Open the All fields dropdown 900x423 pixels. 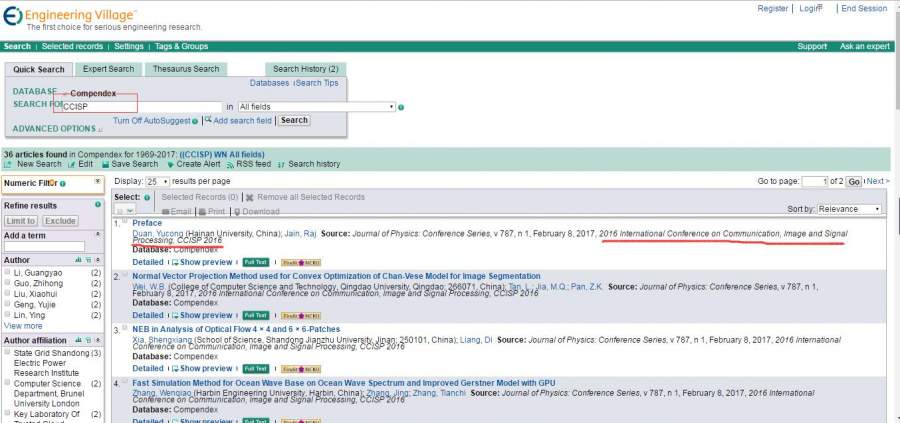317,107
